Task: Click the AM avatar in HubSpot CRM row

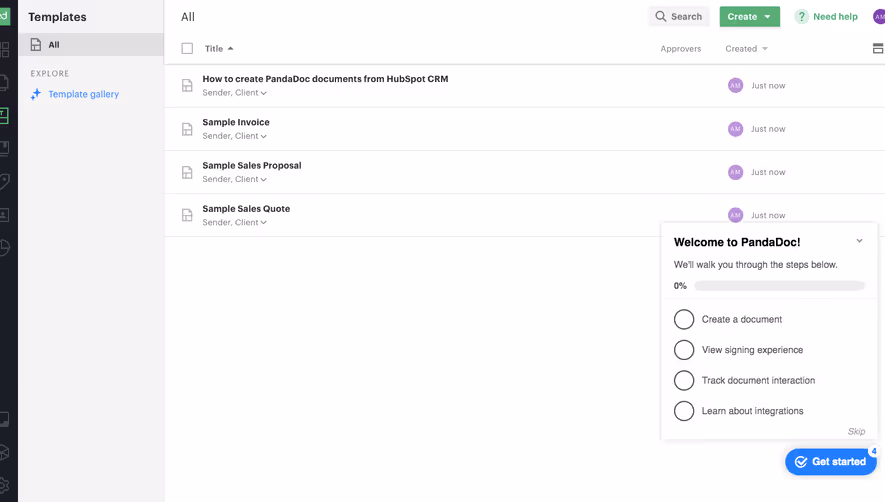Action: pos(735,85)
